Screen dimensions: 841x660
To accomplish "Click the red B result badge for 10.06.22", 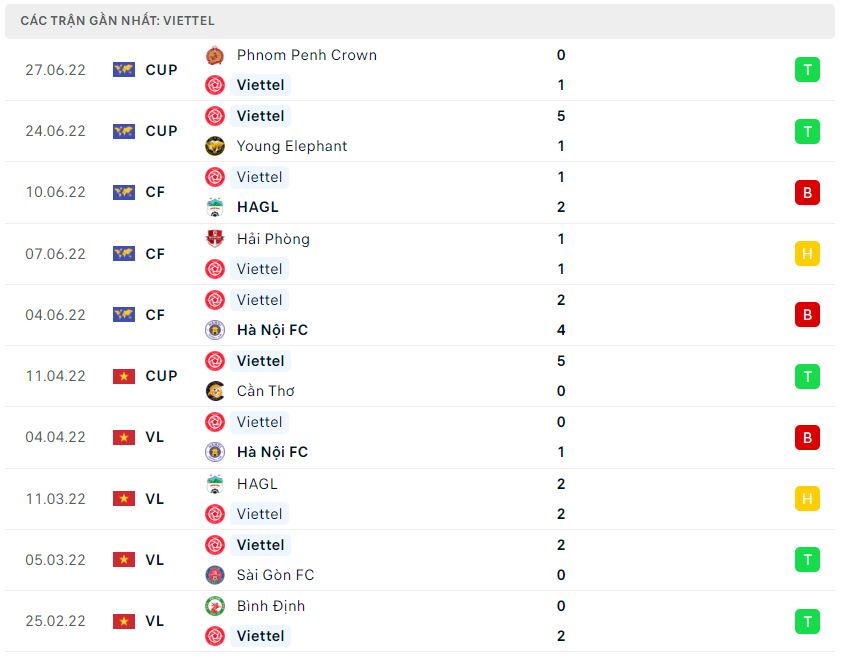I will [807, 192].
